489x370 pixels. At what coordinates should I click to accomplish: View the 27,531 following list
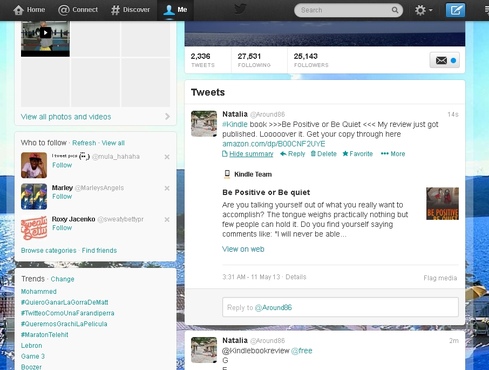[254, 60]
